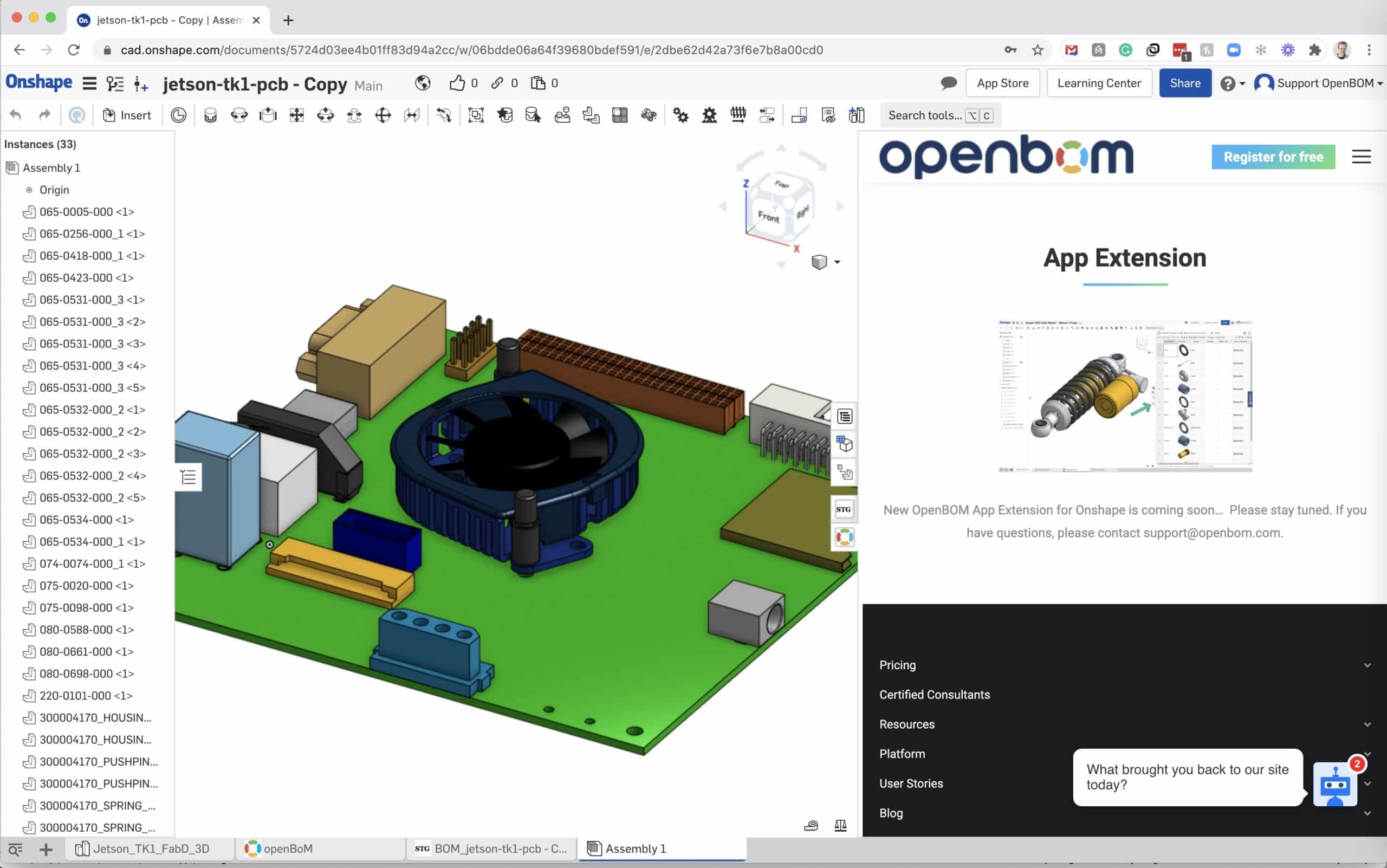Toggle the instance list panel icon left of viewport
Viewport: 1387px width, 868px height.
[189, 477]
